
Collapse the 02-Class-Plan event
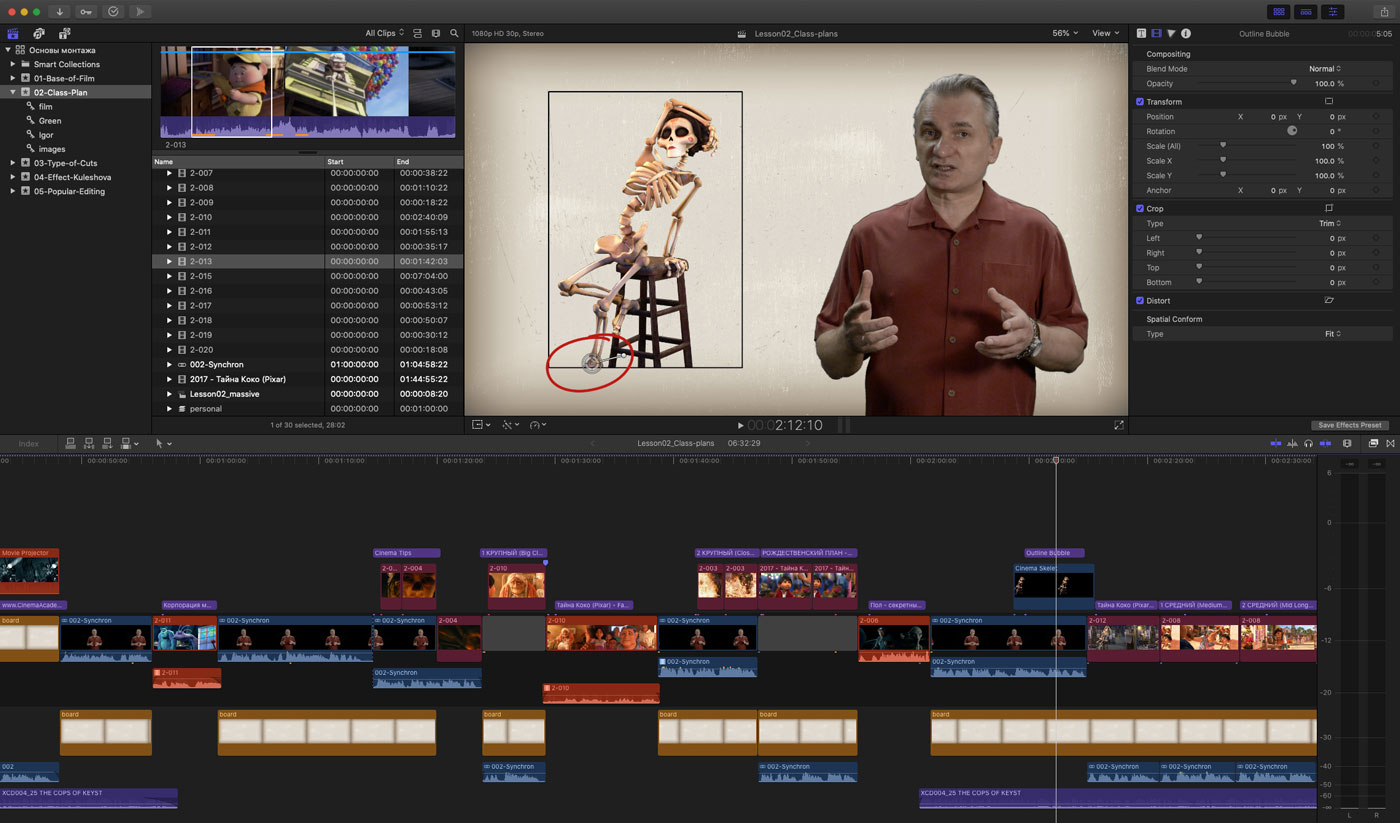point(13,92)
